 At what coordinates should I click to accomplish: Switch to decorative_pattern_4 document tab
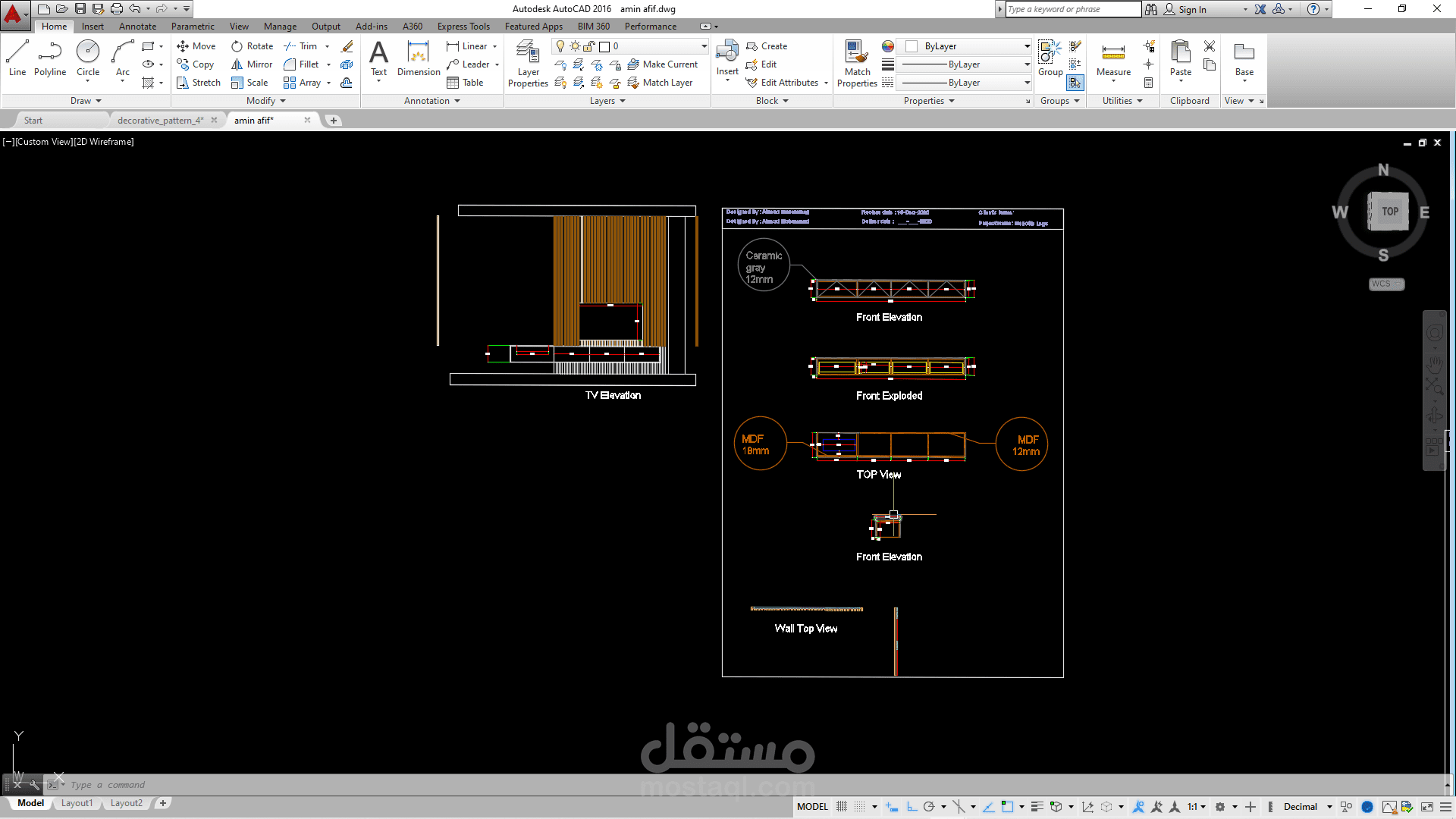[x=160, y=121]
